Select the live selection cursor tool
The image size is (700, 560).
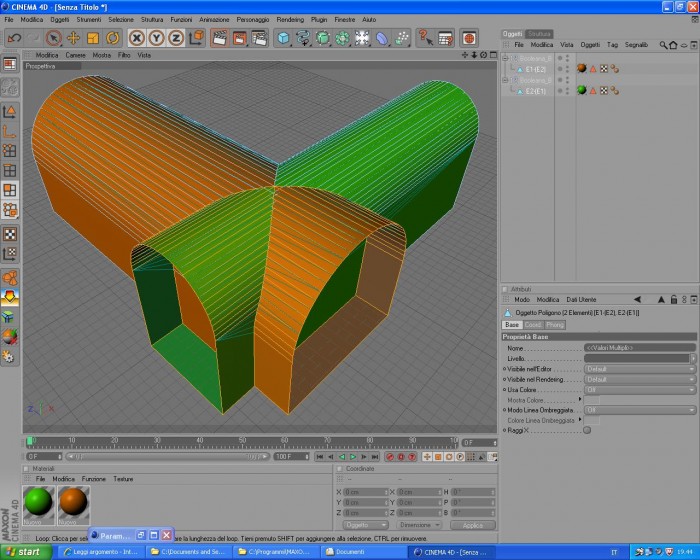click(54, 38)
